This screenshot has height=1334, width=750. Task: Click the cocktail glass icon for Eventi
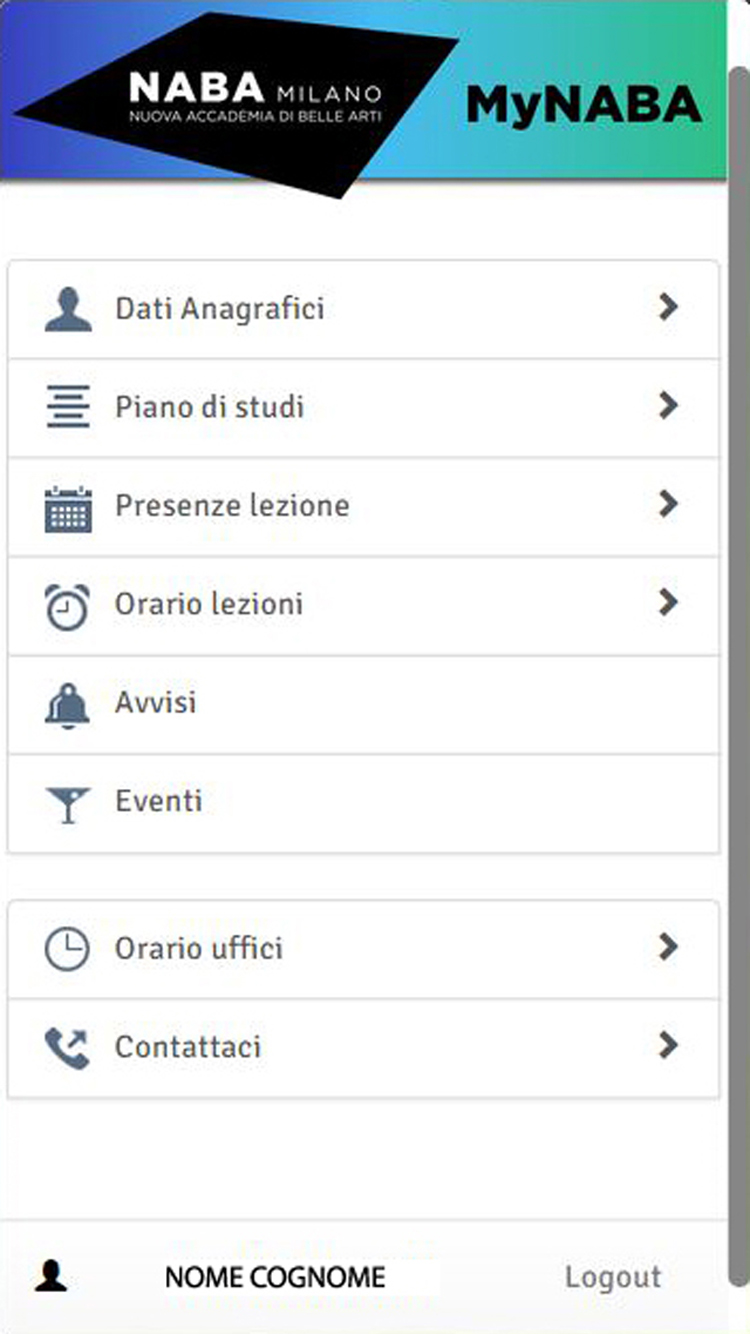pyautogui.click(x=68, y=803)
